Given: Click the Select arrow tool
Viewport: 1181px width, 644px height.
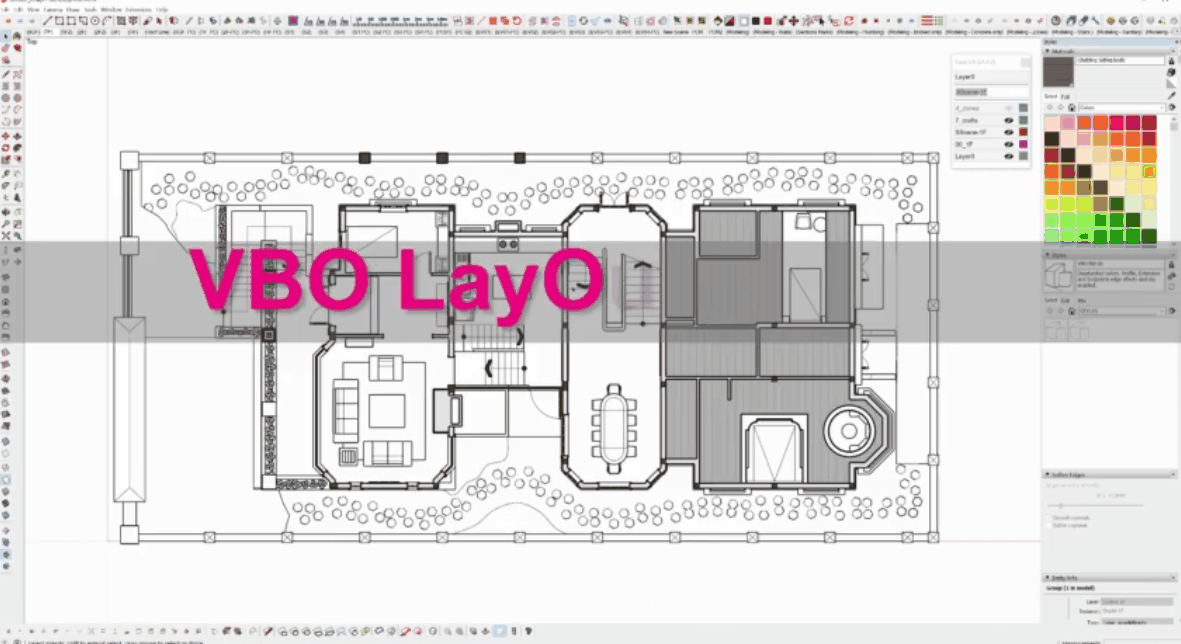Looking at the screenshot, I should (6, 37).
